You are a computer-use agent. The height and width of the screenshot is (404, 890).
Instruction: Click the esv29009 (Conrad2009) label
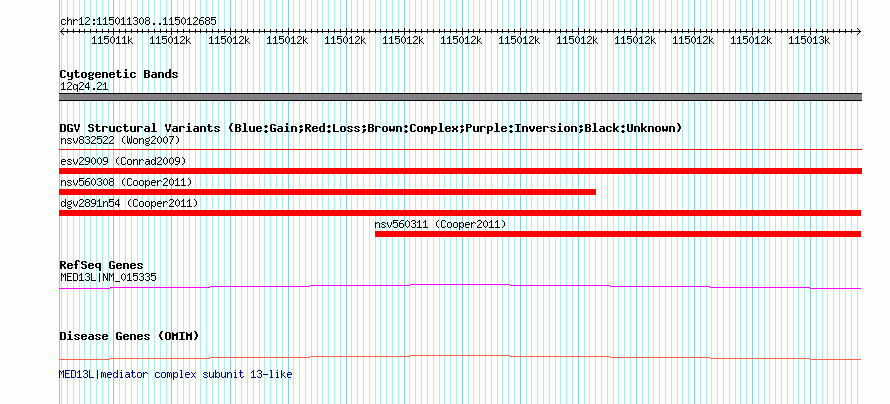[x=123, y=162]
